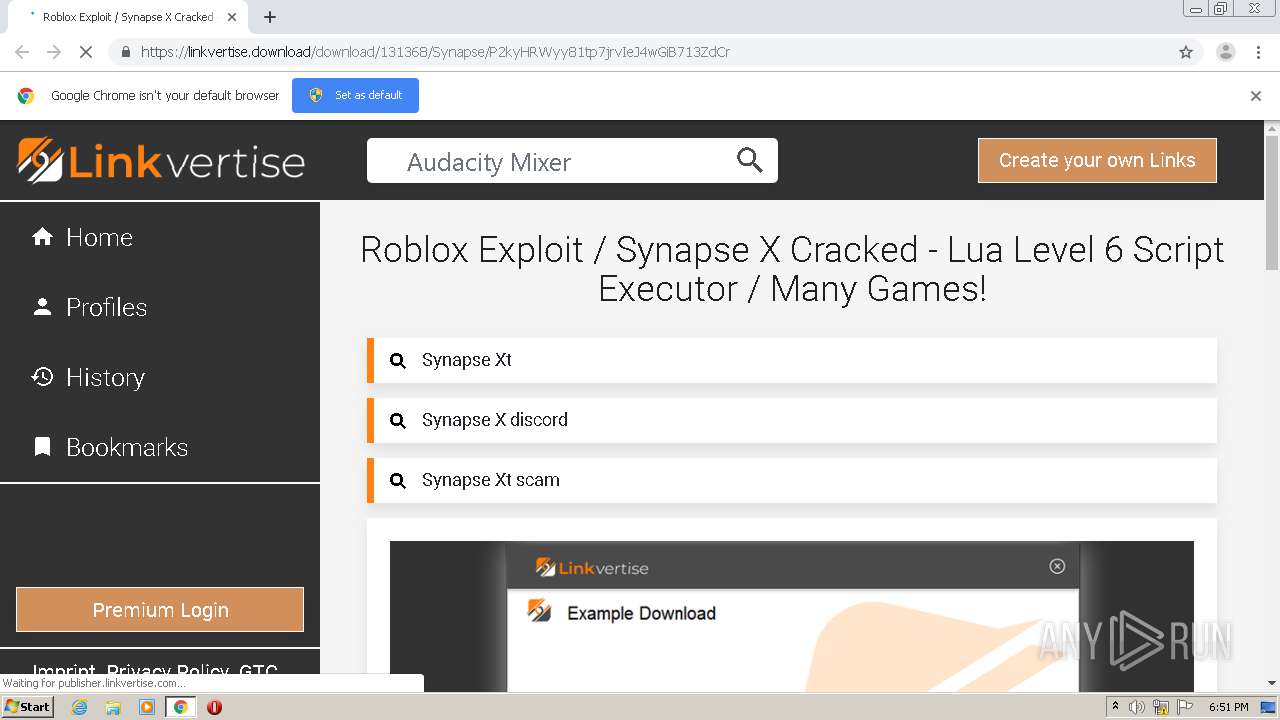Click the red shield taskbar icon
The image size is (1280, 720).
(214, 706)
